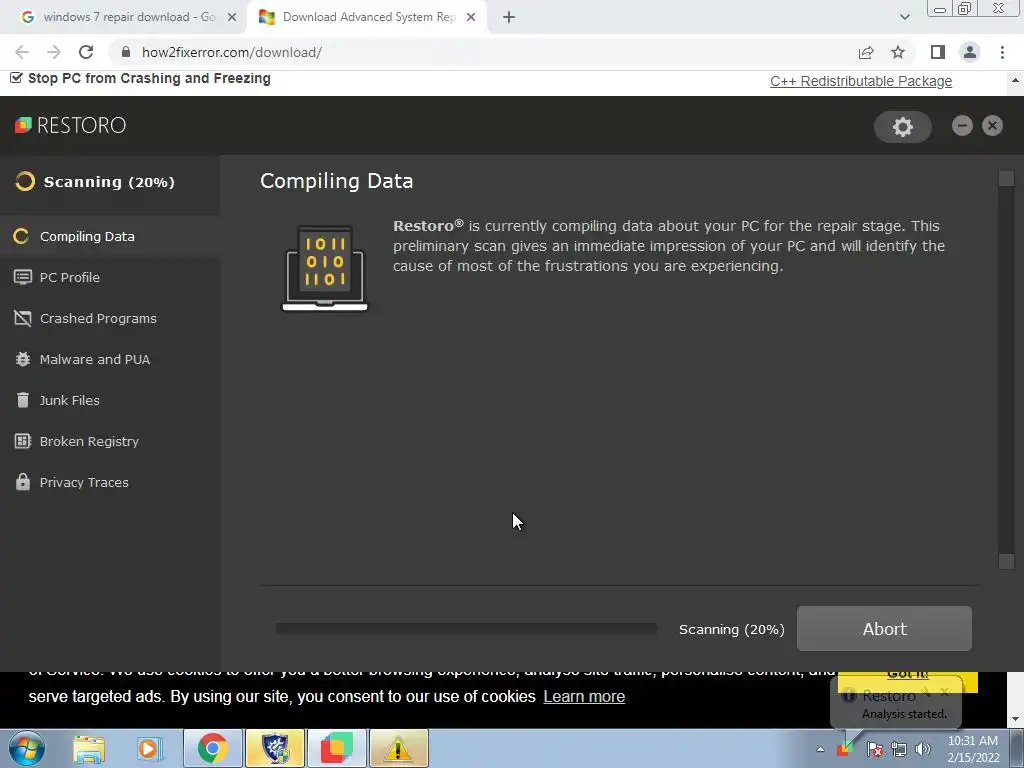This screenshot has height=768, width=1024.
Task: Close the Google search tab
Action: click(x=232, y=17)
